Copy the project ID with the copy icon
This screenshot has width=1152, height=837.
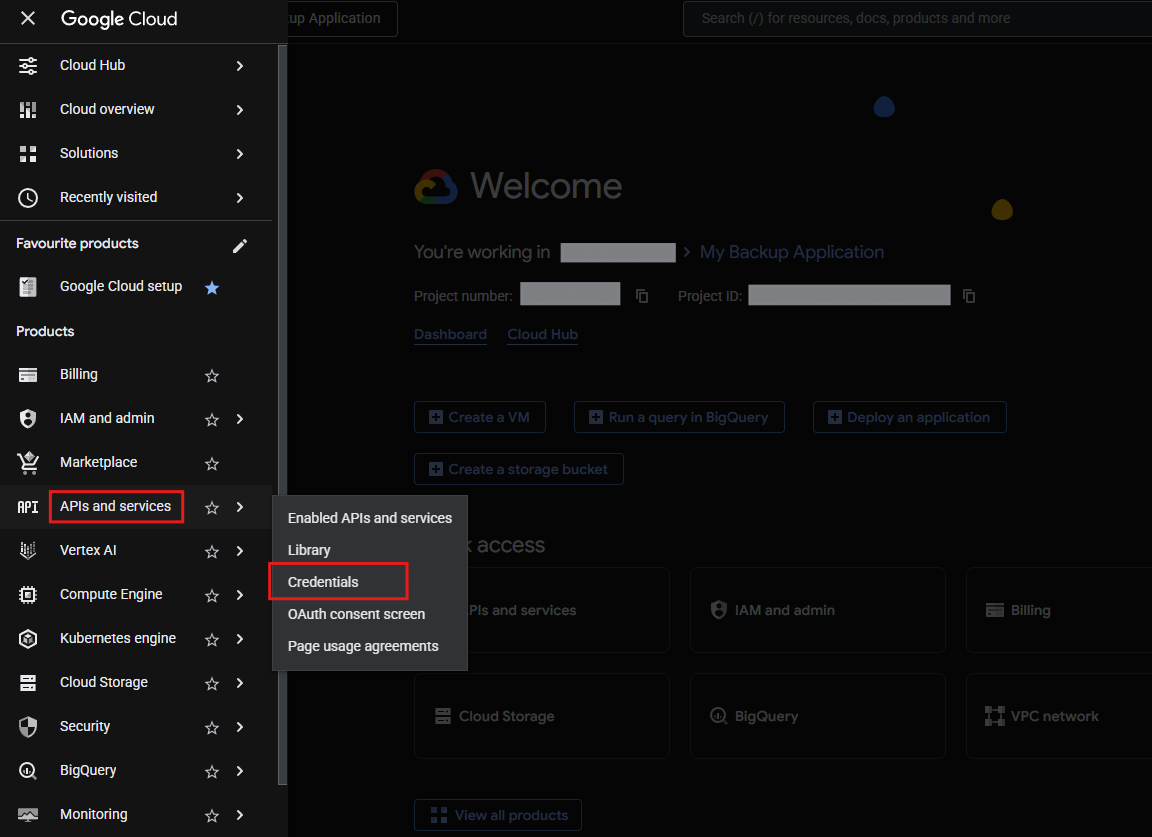pyautogui.click(x=969, y=296)
